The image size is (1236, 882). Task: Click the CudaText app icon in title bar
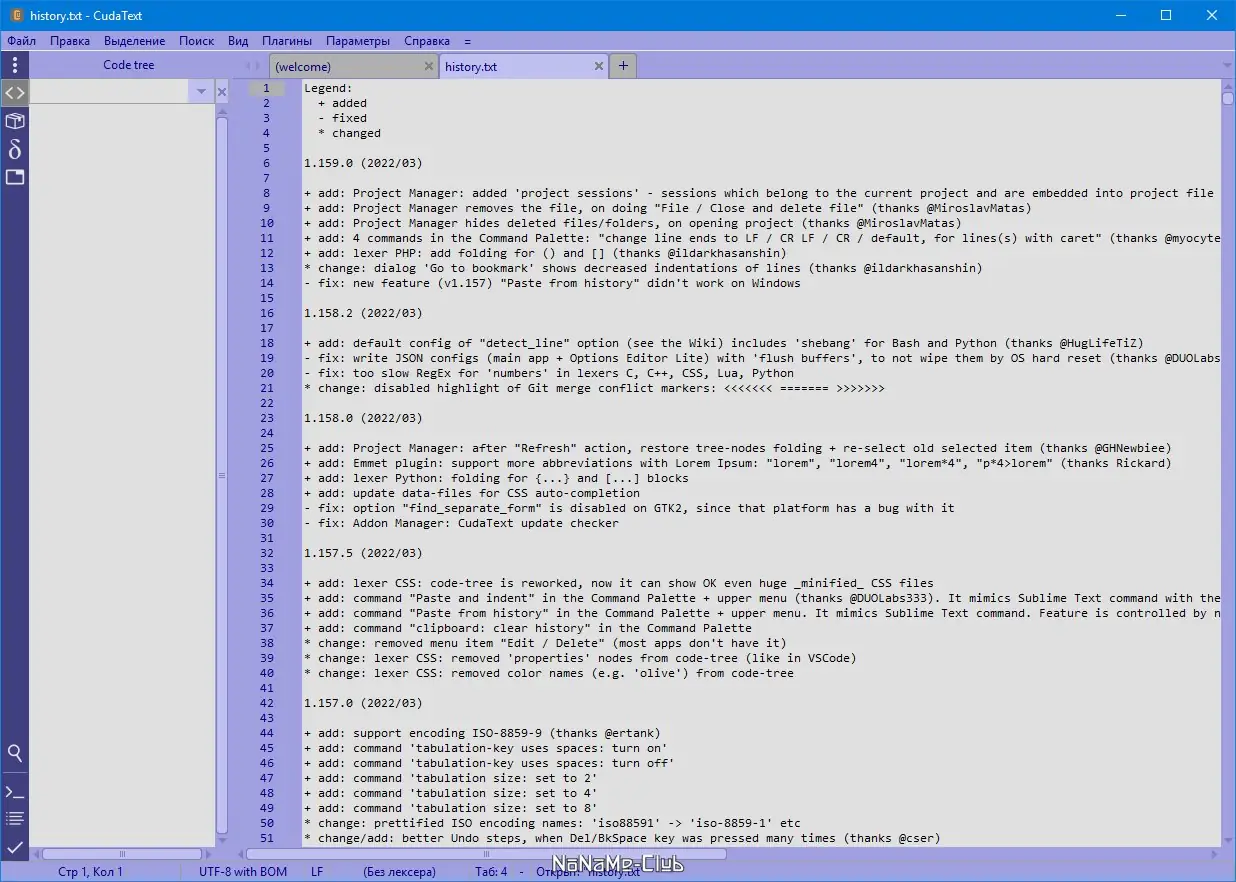[16, 16]
